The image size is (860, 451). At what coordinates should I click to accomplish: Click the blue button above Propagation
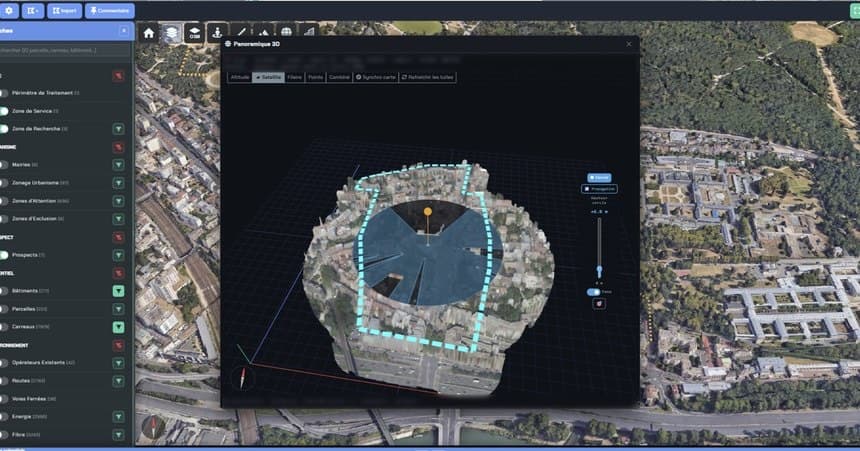click(x=599, y=178)
